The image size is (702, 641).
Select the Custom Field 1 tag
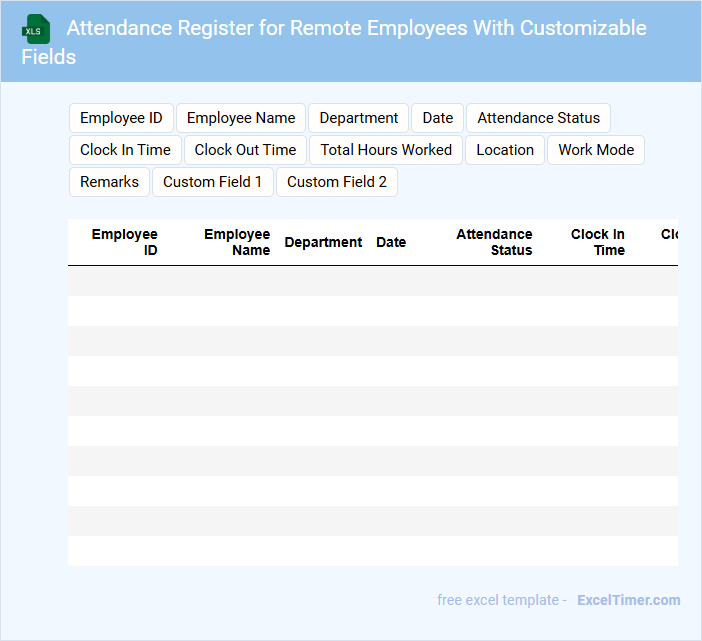click(212, 182)
